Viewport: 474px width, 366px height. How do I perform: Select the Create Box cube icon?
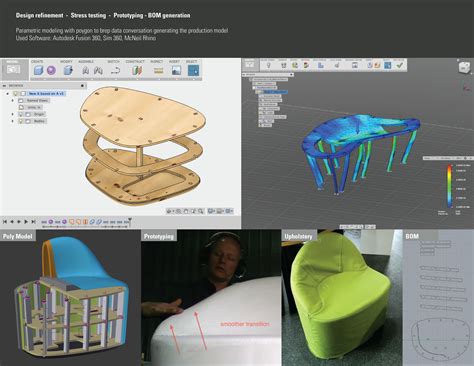38,70
